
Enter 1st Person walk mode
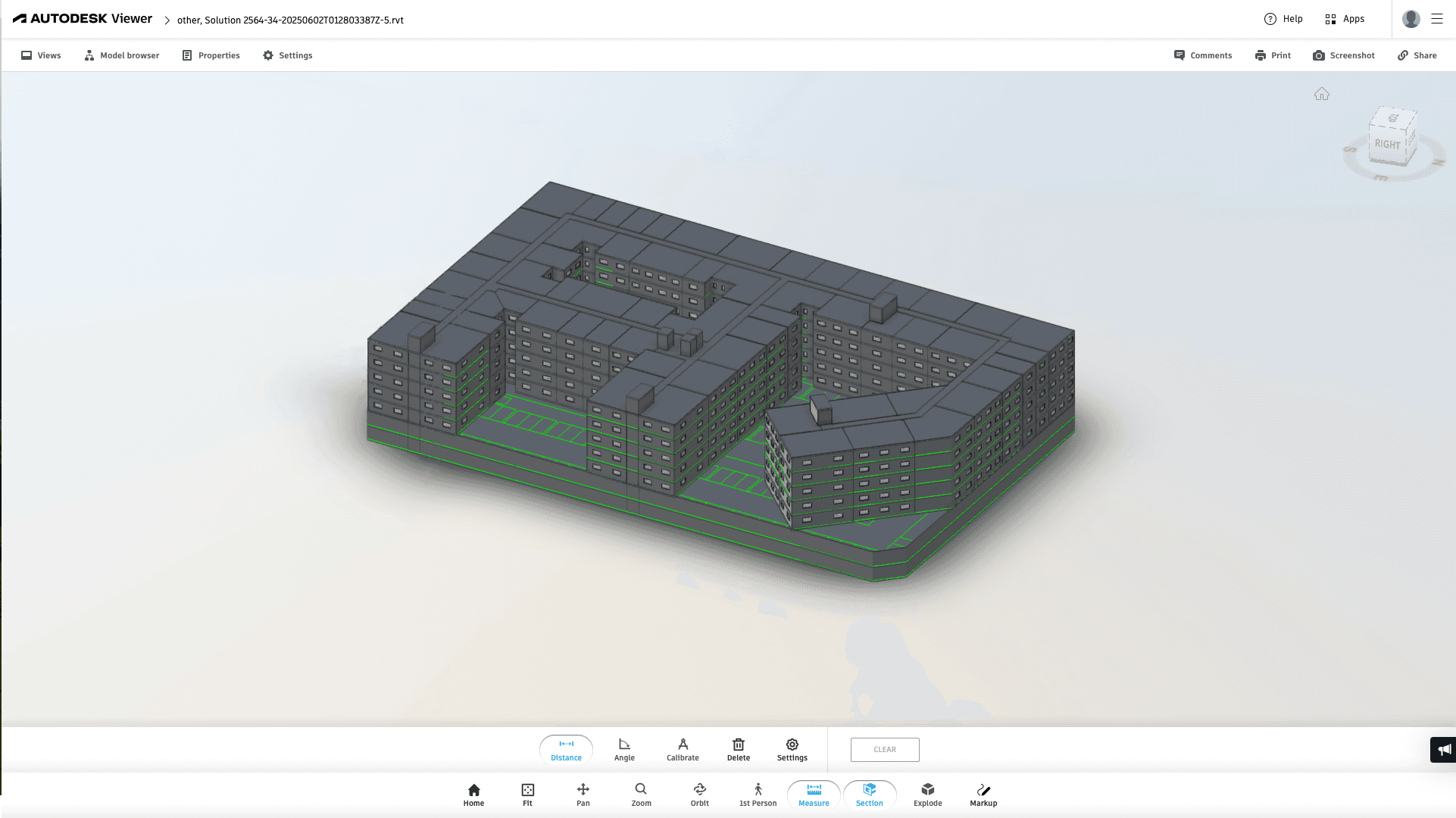pyautogui.click(x=758, y=795)
